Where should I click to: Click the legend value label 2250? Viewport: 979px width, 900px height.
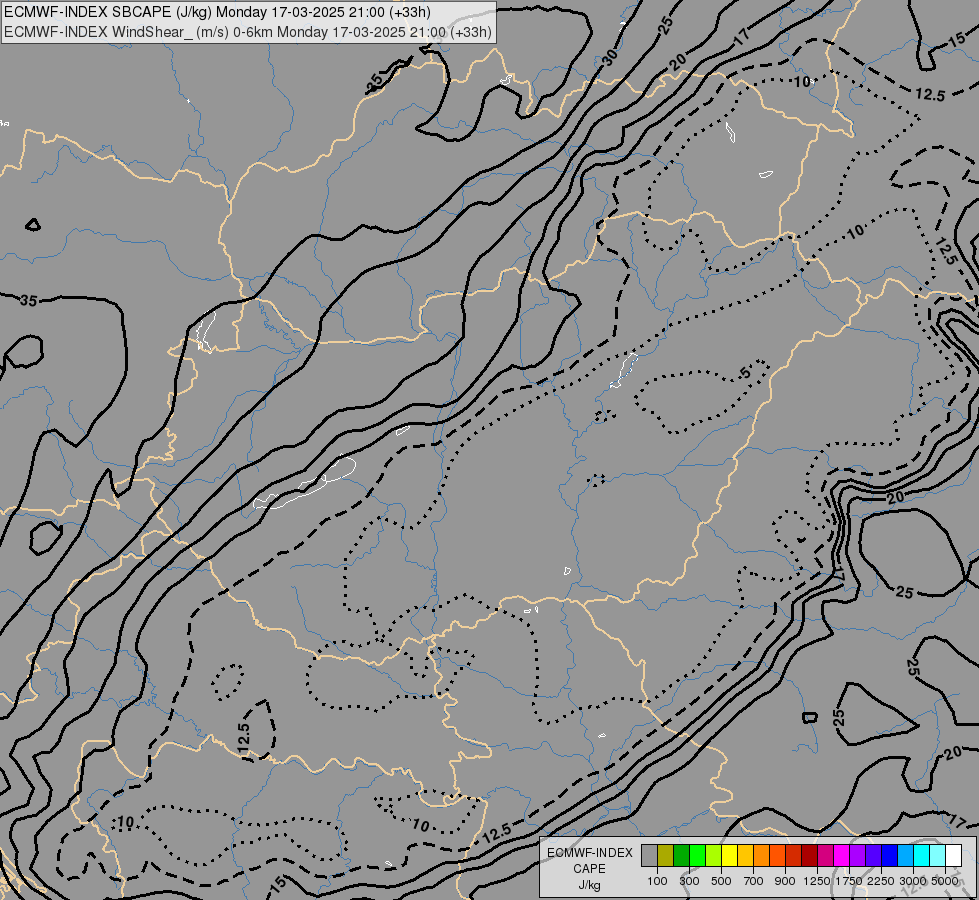coord(881,881)
